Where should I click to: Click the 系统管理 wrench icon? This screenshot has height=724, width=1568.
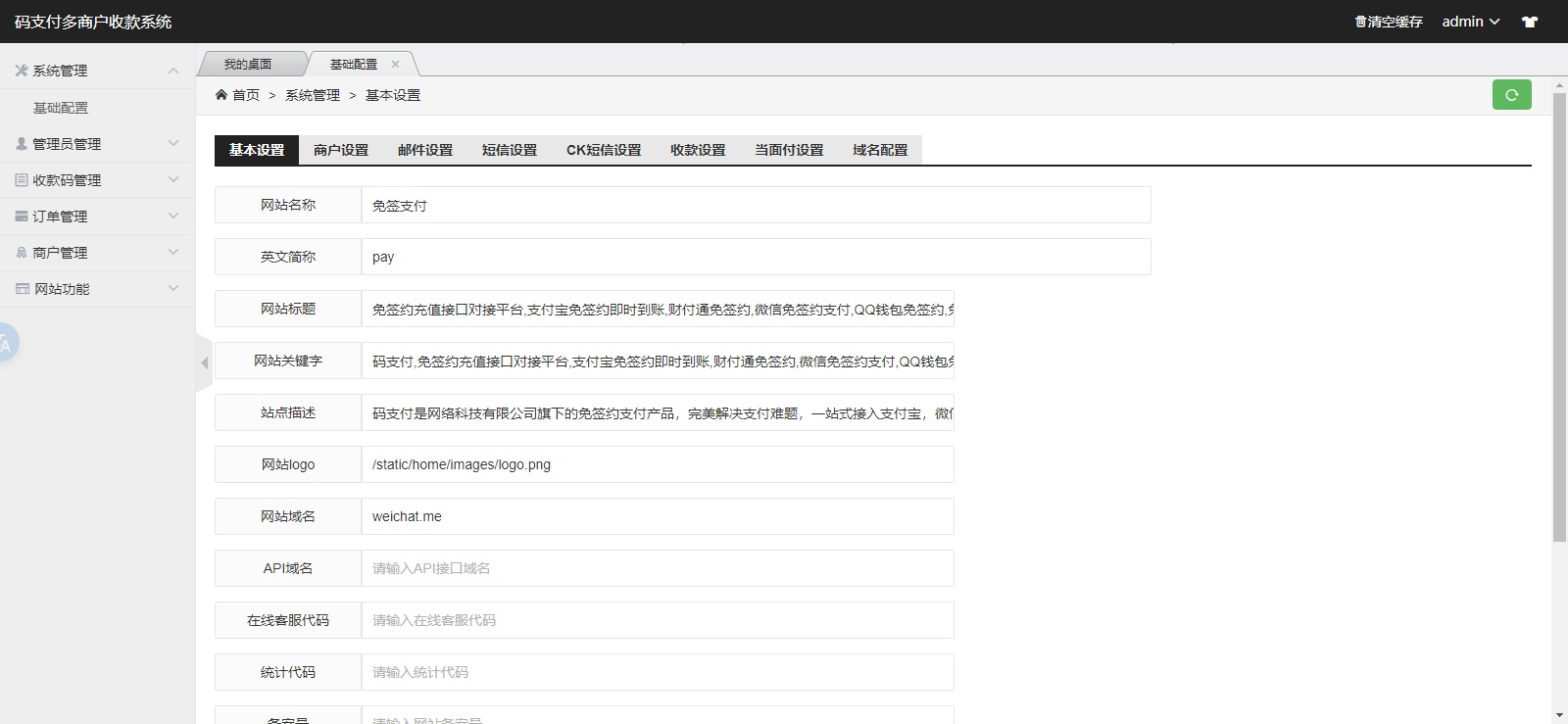[x=22, y=71]
